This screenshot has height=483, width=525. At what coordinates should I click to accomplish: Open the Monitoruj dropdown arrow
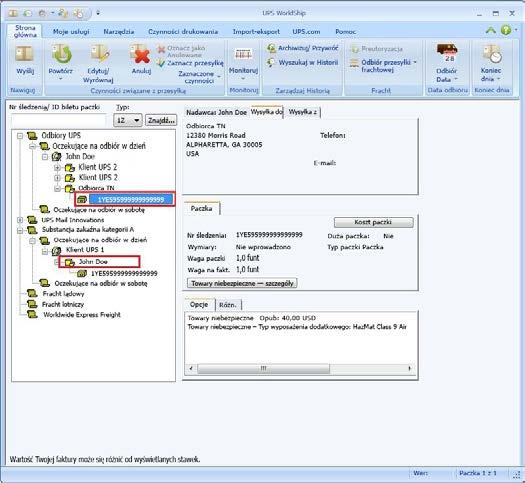tap(243, 79)
